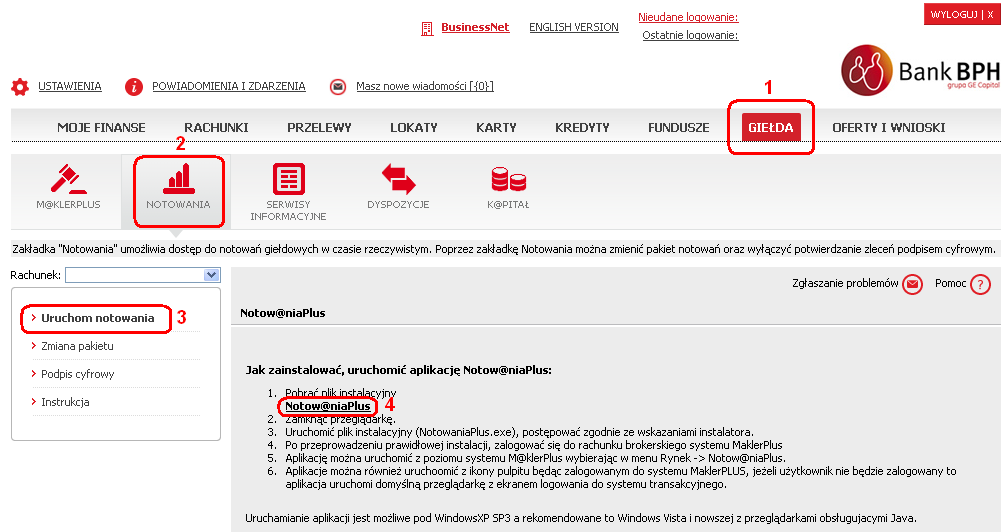This screenshot has width=1004, height=532.
Task: Select Podpis cyfrowy in side menu
Action: [77, 375]
